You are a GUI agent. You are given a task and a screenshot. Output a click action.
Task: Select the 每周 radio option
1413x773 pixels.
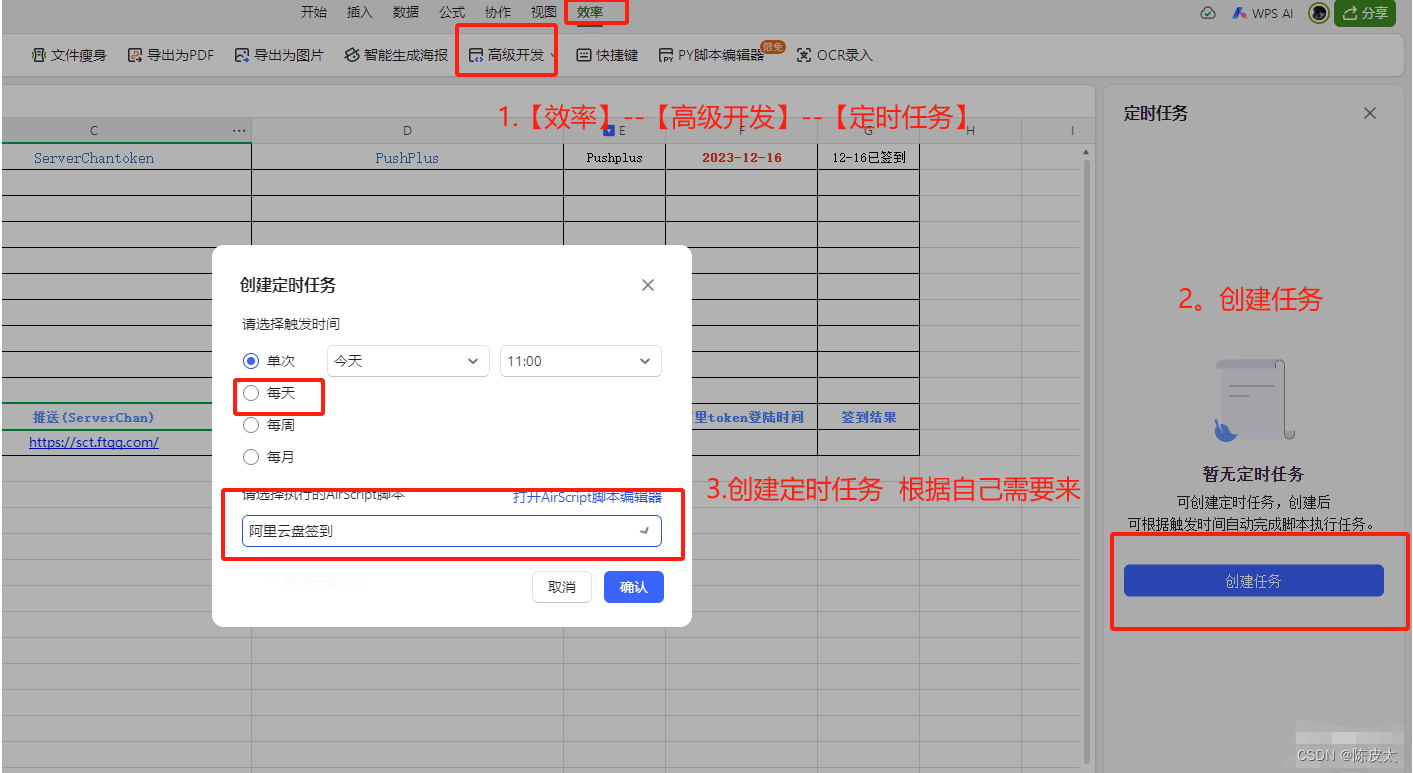pyautogui.click(x=251, y=425)
